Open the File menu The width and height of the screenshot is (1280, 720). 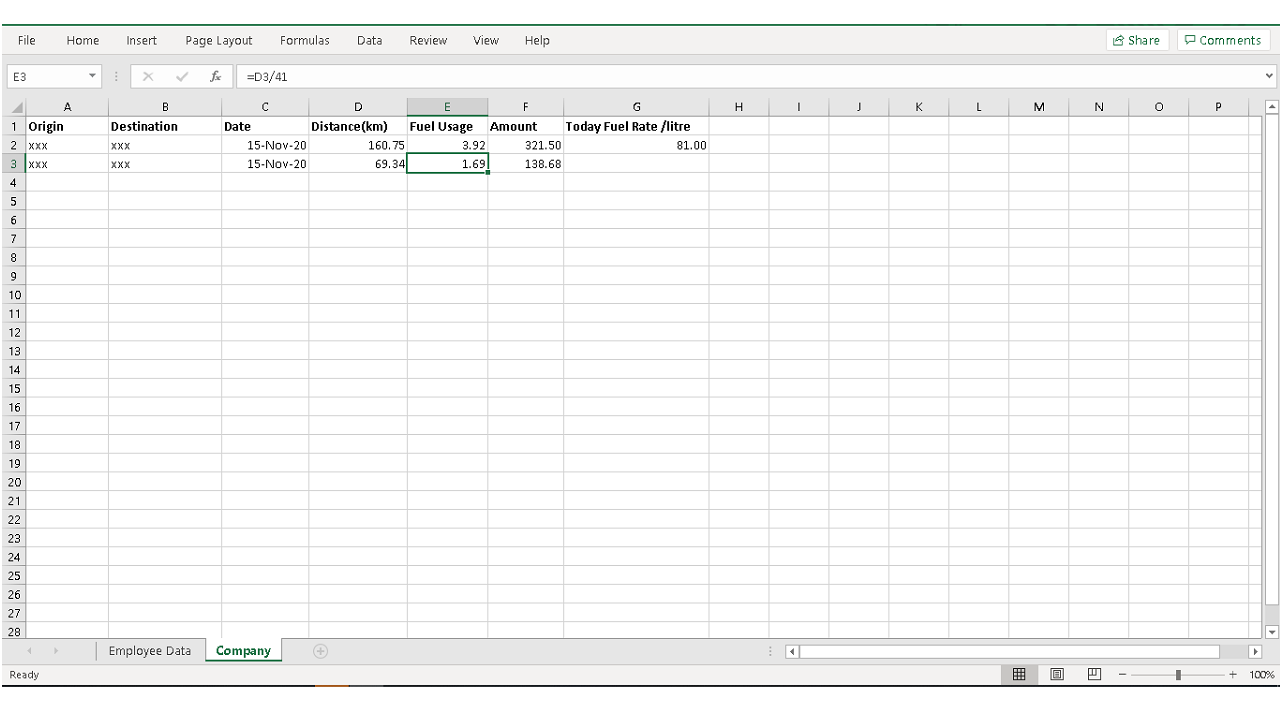pyautogui.click(x=27, y=40)
